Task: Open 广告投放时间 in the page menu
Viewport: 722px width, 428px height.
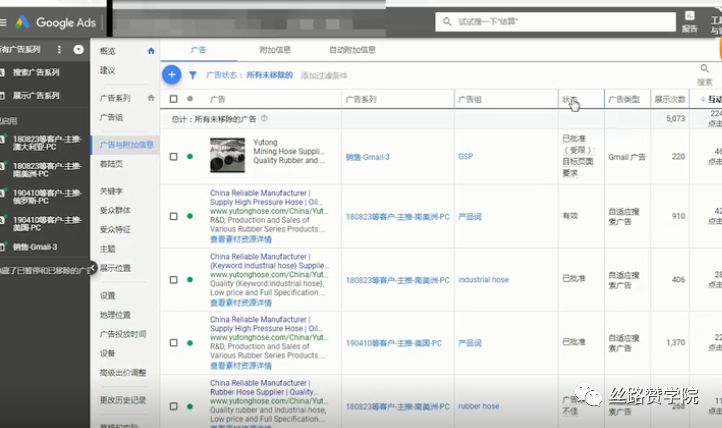Action: pos(122,334)
